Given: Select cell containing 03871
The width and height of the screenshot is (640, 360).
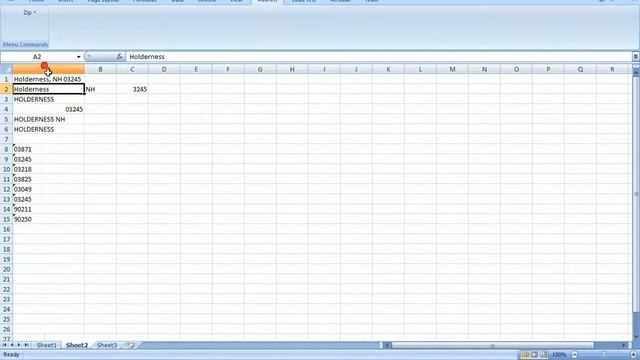Looking at the screenshot, I should point(49,149).
